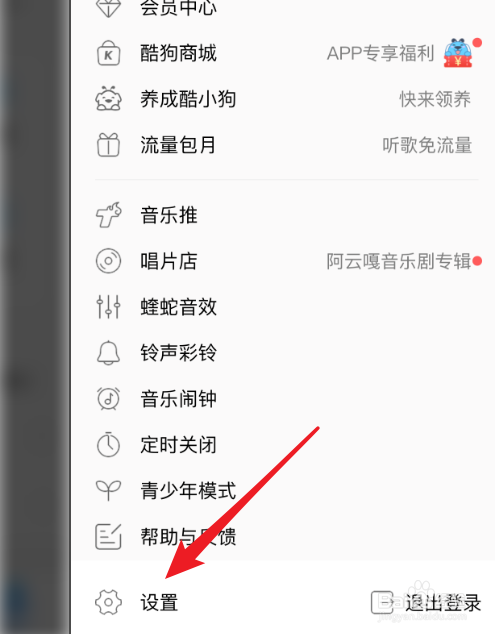Tap the 酷狗商城 shopping bag icon
This screenshot has height=634, width=495.
click(x=108, y=53)
